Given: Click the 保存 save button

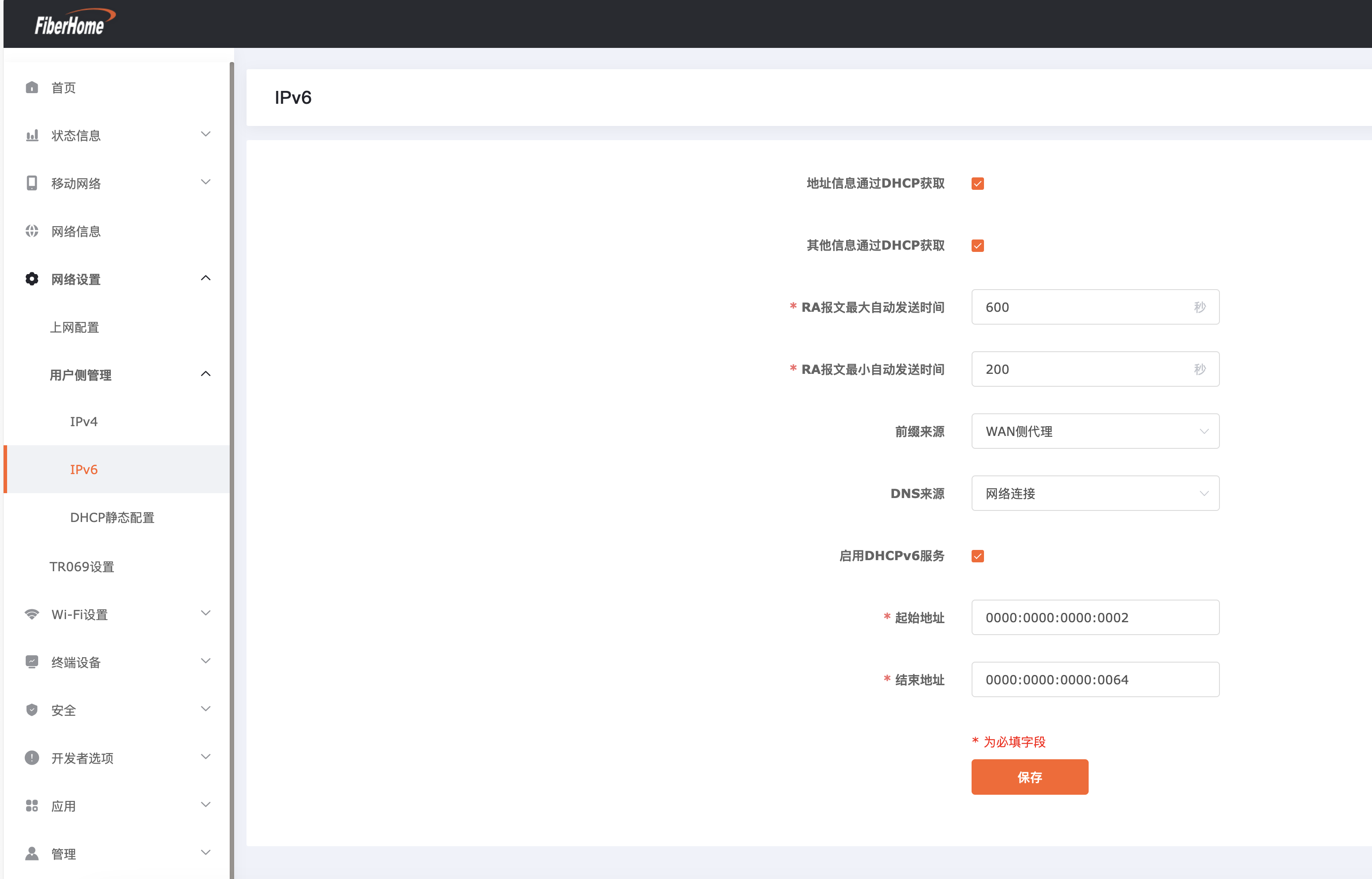Looking at the screenshot, I should [x=1030, y=777].
